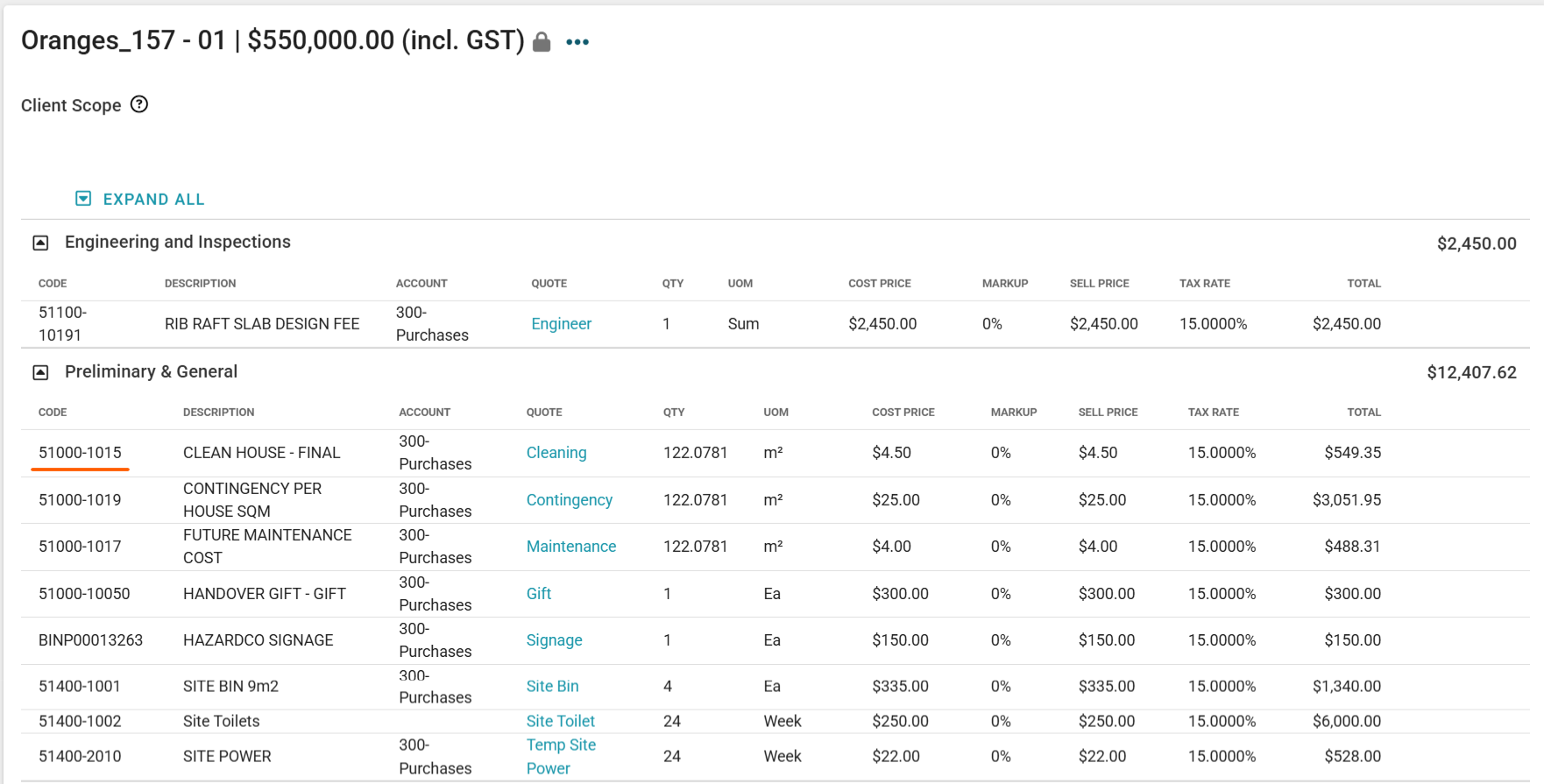The height and width of the screenshot is (784, 1544).
Task: Collapse the Engineering and Inspections section
Action: click(x=40, y=243)
